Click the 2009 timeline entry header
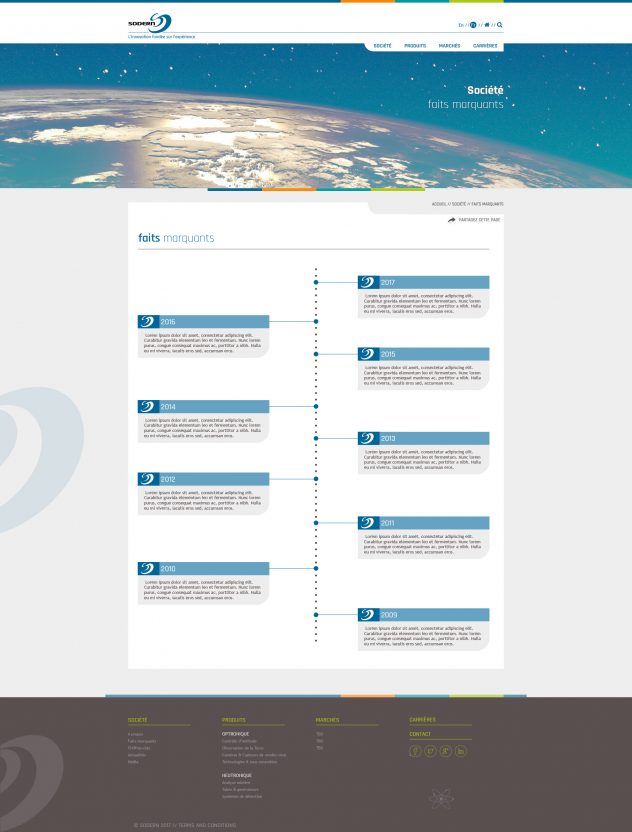 (424, 615)
